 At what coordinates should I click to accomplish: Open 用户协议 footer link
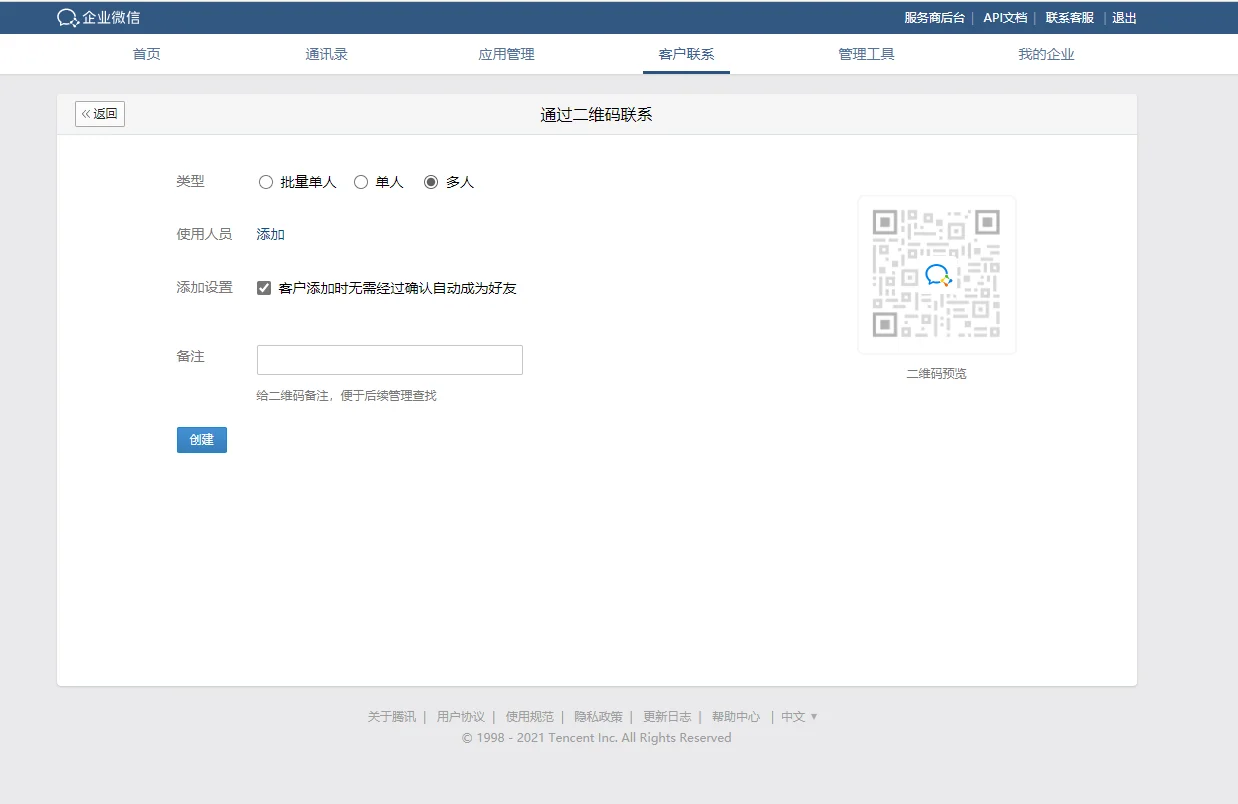[461, 717]
